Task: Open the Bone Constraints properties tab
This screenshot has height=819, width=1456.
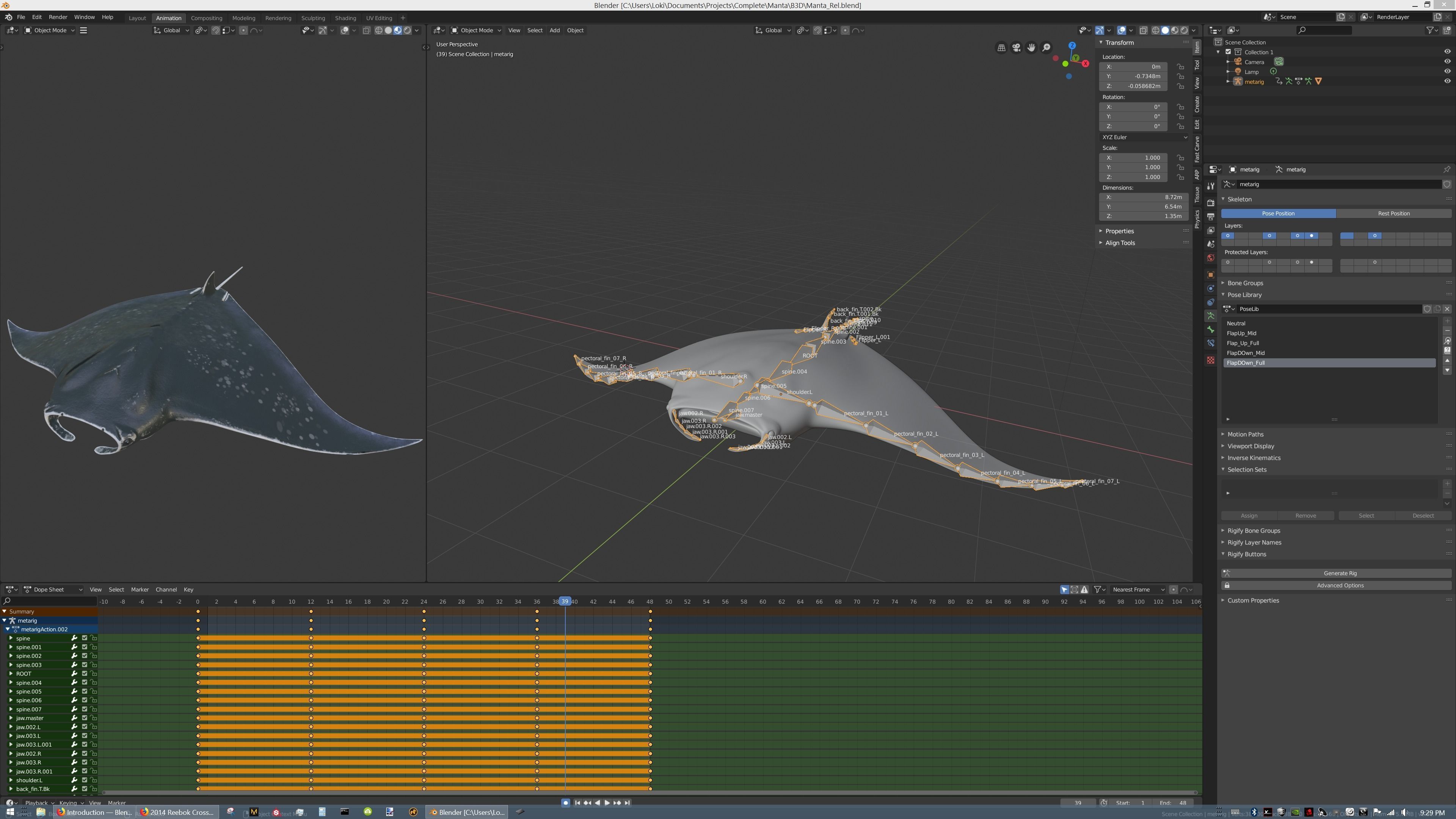Action: pyautogui.click(x=1211, y=344)
